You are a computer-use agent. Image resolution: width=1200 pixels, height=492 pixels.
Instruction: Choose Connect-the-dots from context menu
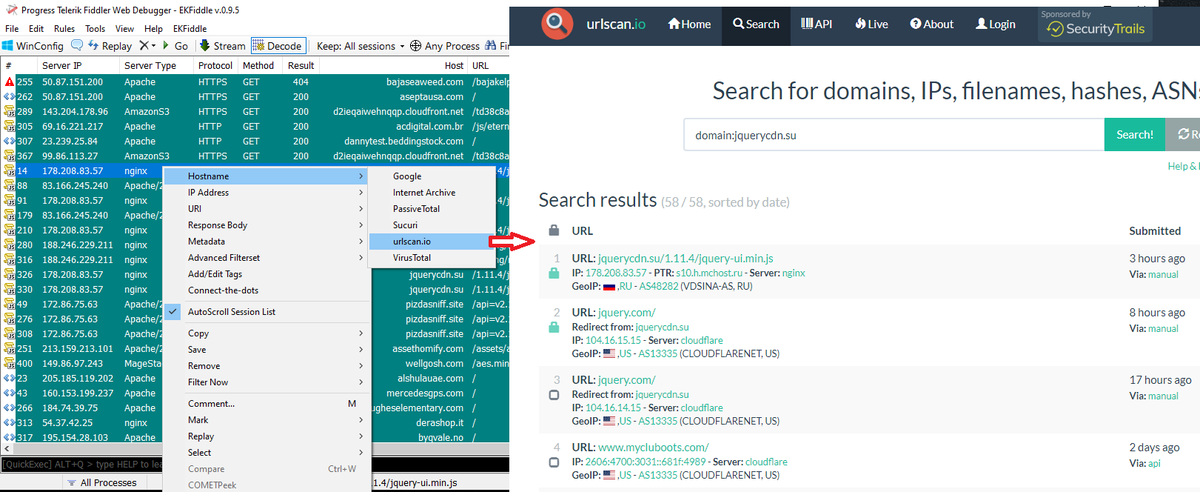265,290
